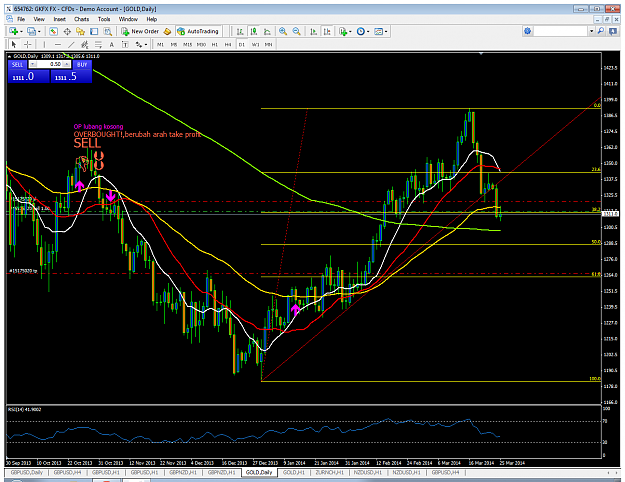Select the Fibonacci Retracement tool
The width and height of the screenshot is (625, 482).
(x=98, y=44)
